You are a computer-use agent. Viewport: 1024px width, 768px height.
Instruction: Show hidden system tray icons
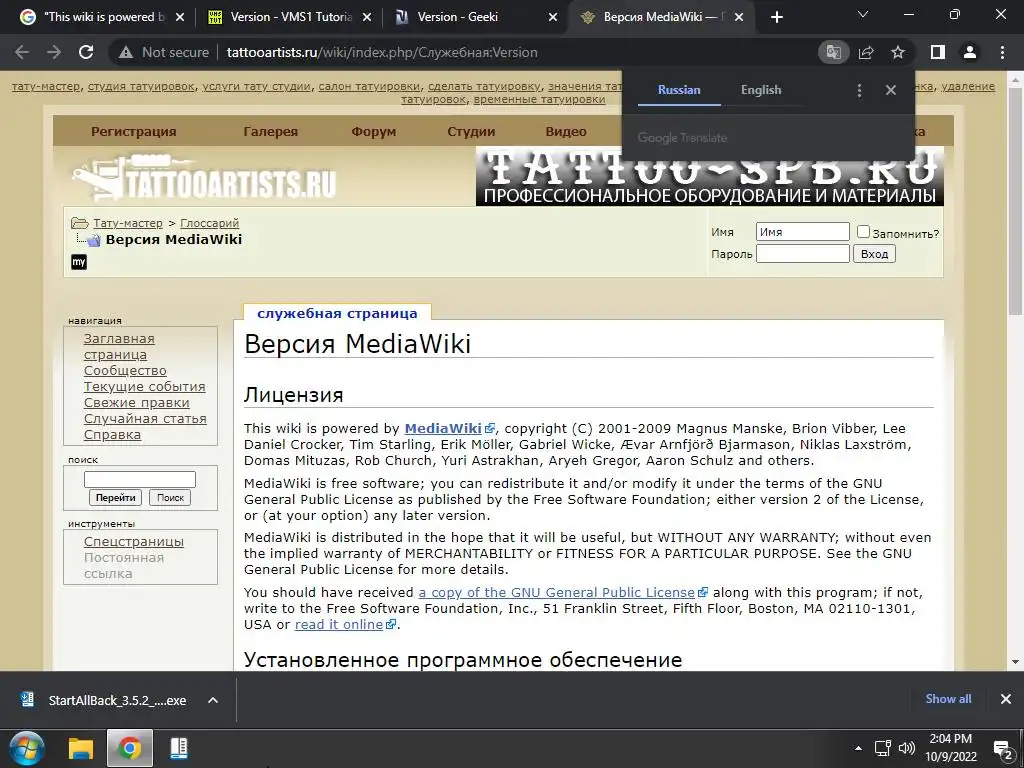(x=858, y=748)
